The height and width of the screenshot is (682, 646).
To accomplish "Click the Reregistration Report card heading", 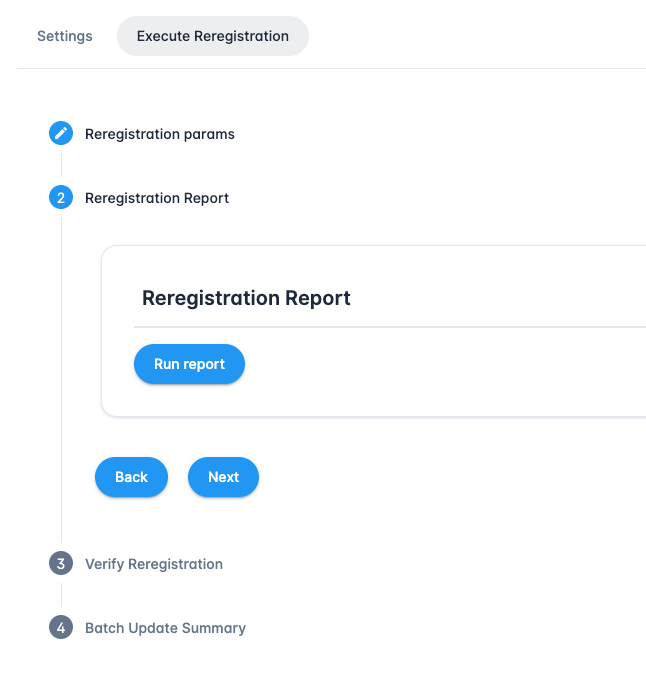I will pos(246,298).
